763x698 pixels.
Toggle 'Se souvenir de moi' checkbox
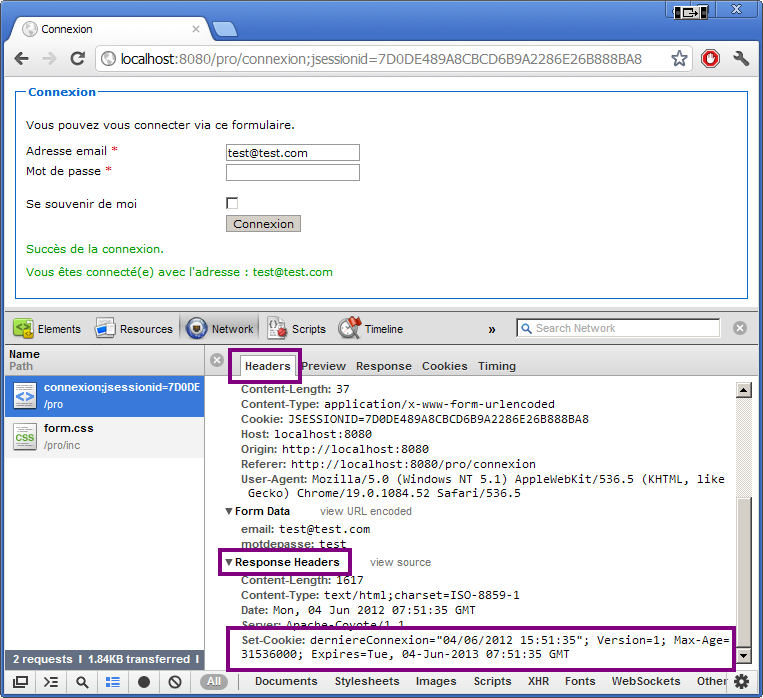tap(233, 204)
